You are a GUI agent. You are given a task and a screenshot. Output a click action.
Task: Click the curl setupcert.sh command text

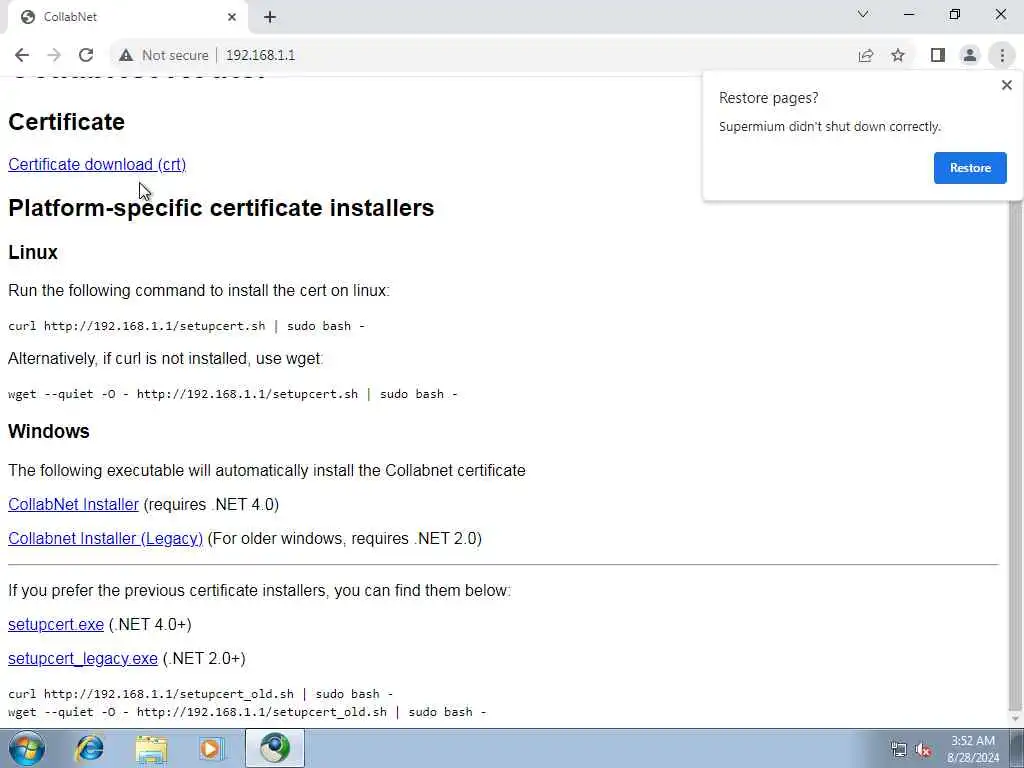(187, 326)
